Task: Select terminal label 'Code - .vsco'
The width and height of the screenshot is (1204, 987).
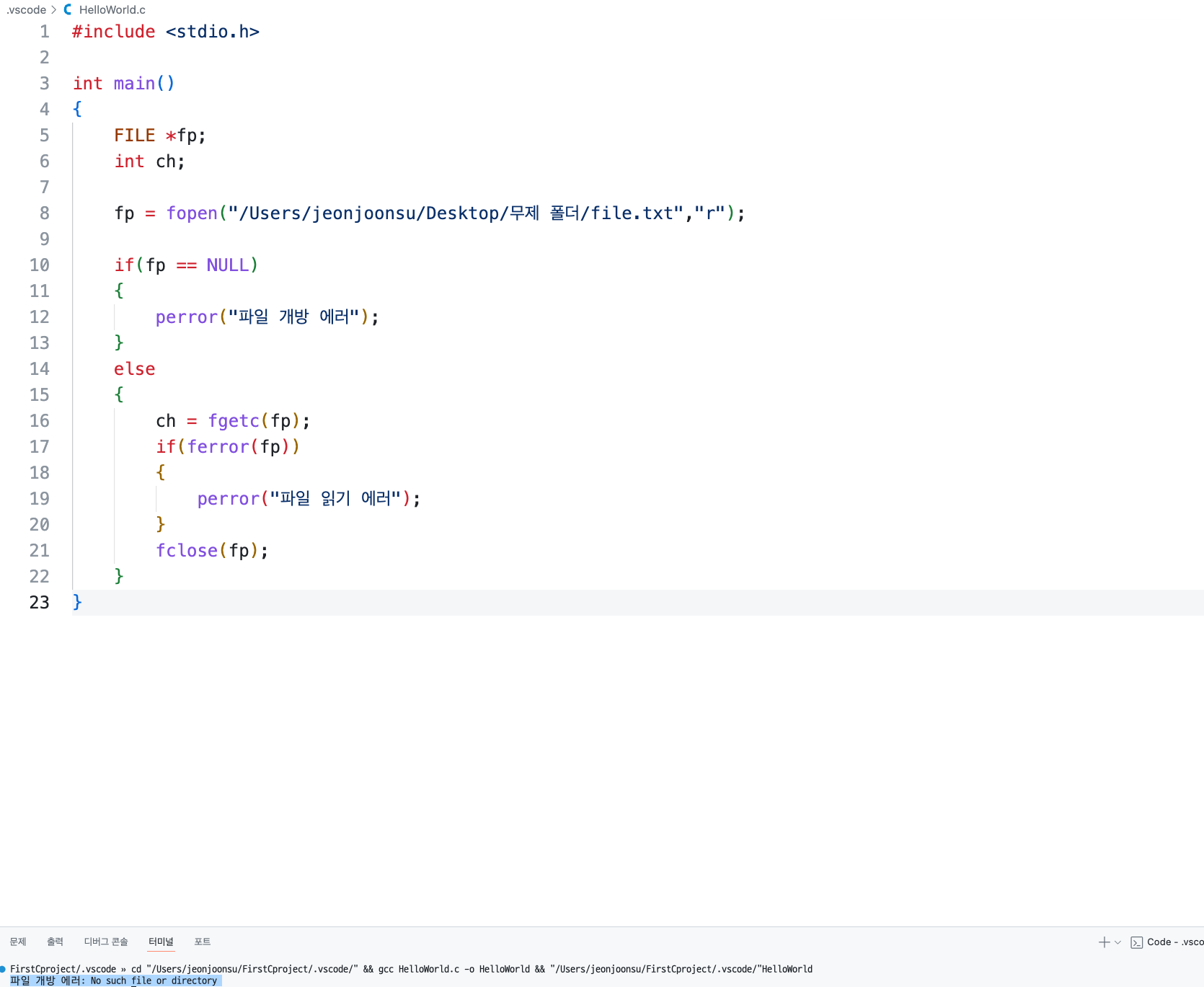Action: (1175, 942)
